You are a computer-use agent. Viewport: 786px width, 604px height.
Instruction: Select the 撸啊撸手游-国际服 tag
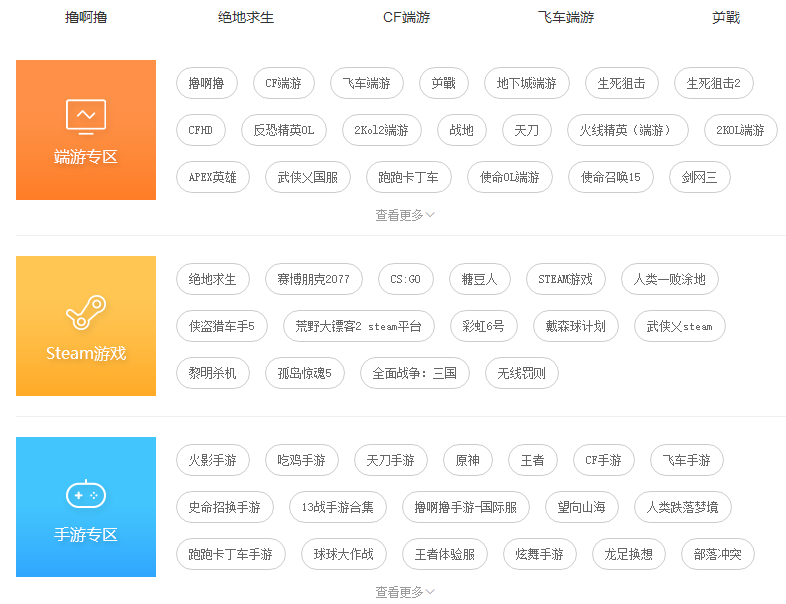pos(466,507)
